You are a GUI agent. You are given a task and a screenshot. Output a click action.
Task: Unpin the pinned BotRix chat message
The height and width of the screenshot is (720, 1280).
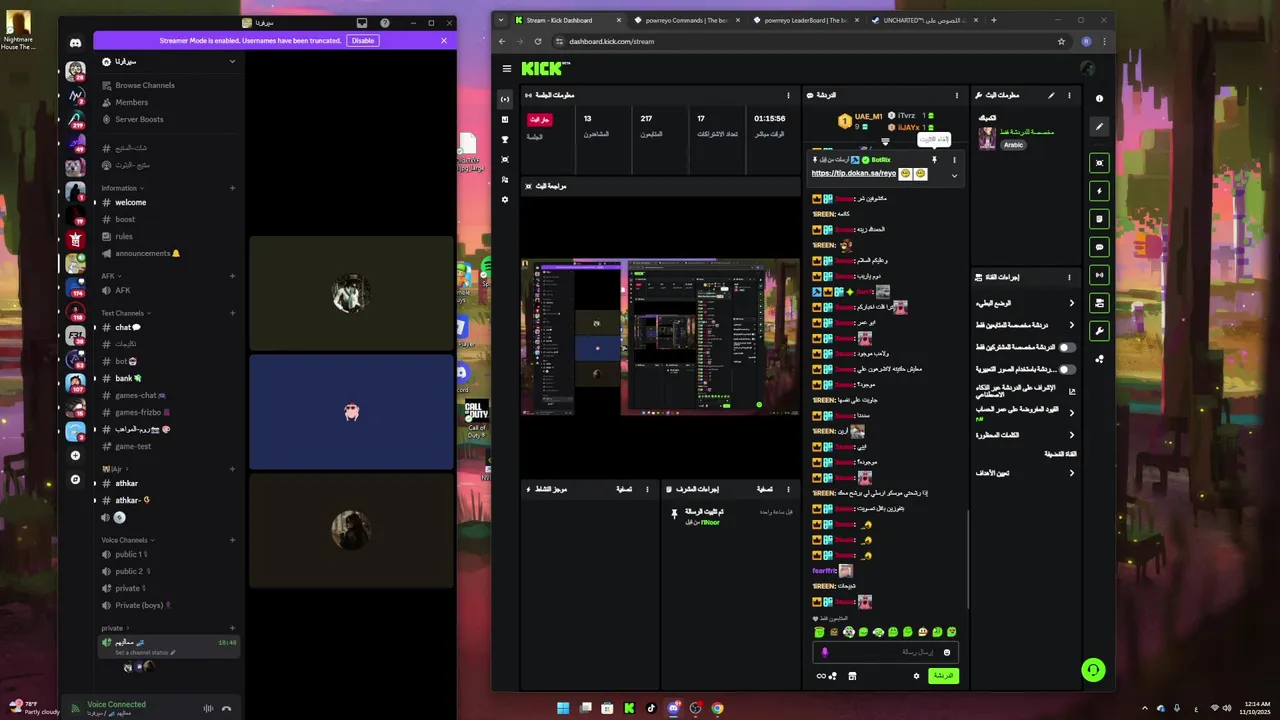pyautogui.click(x=934, y=160)
